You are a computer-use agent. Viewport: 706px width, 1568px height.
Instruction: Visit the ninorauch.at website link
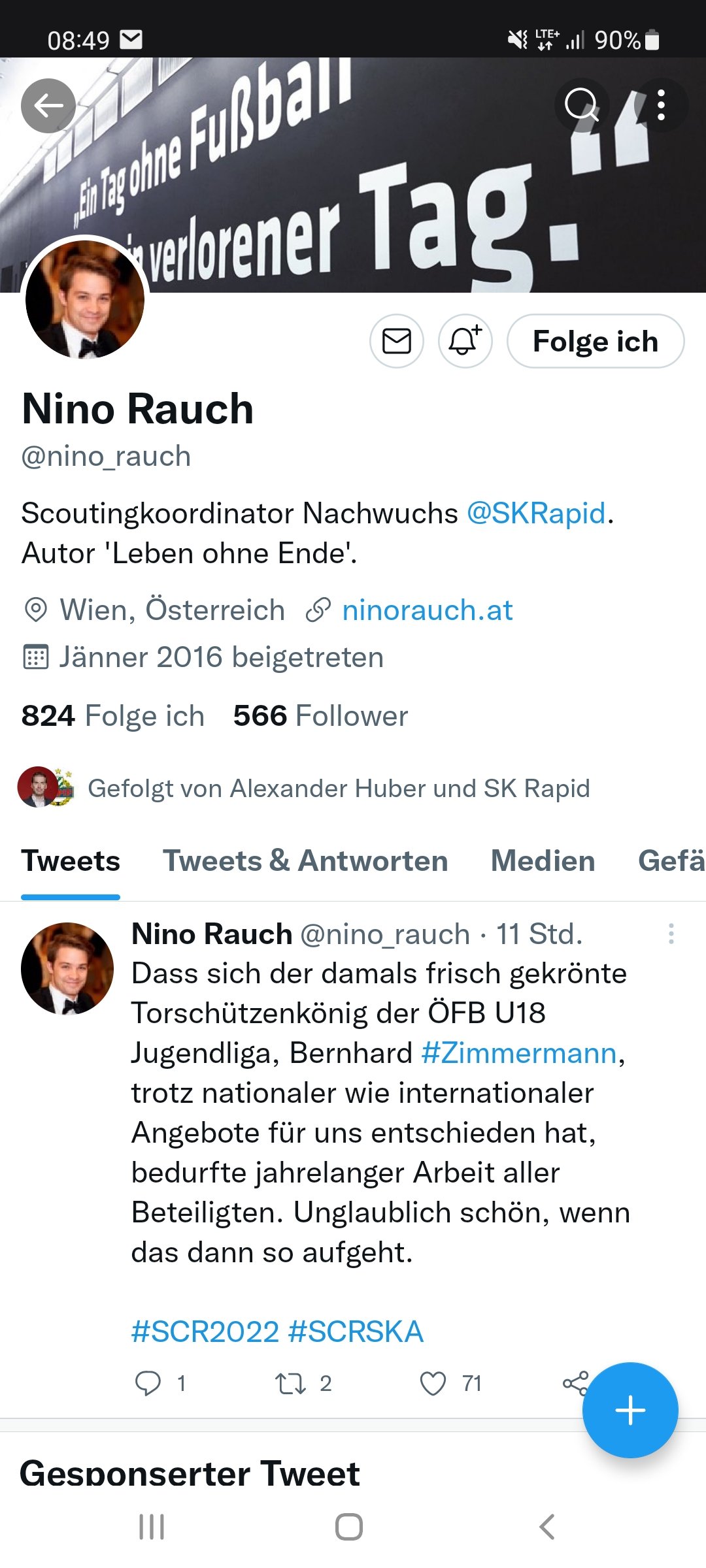tap(428, 610)
